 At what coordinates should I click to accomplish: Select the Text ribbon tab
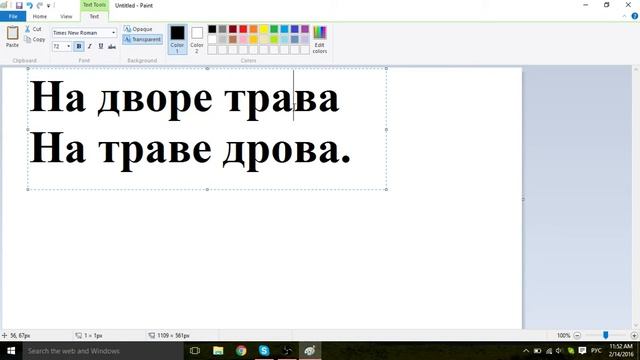(94, 16)
